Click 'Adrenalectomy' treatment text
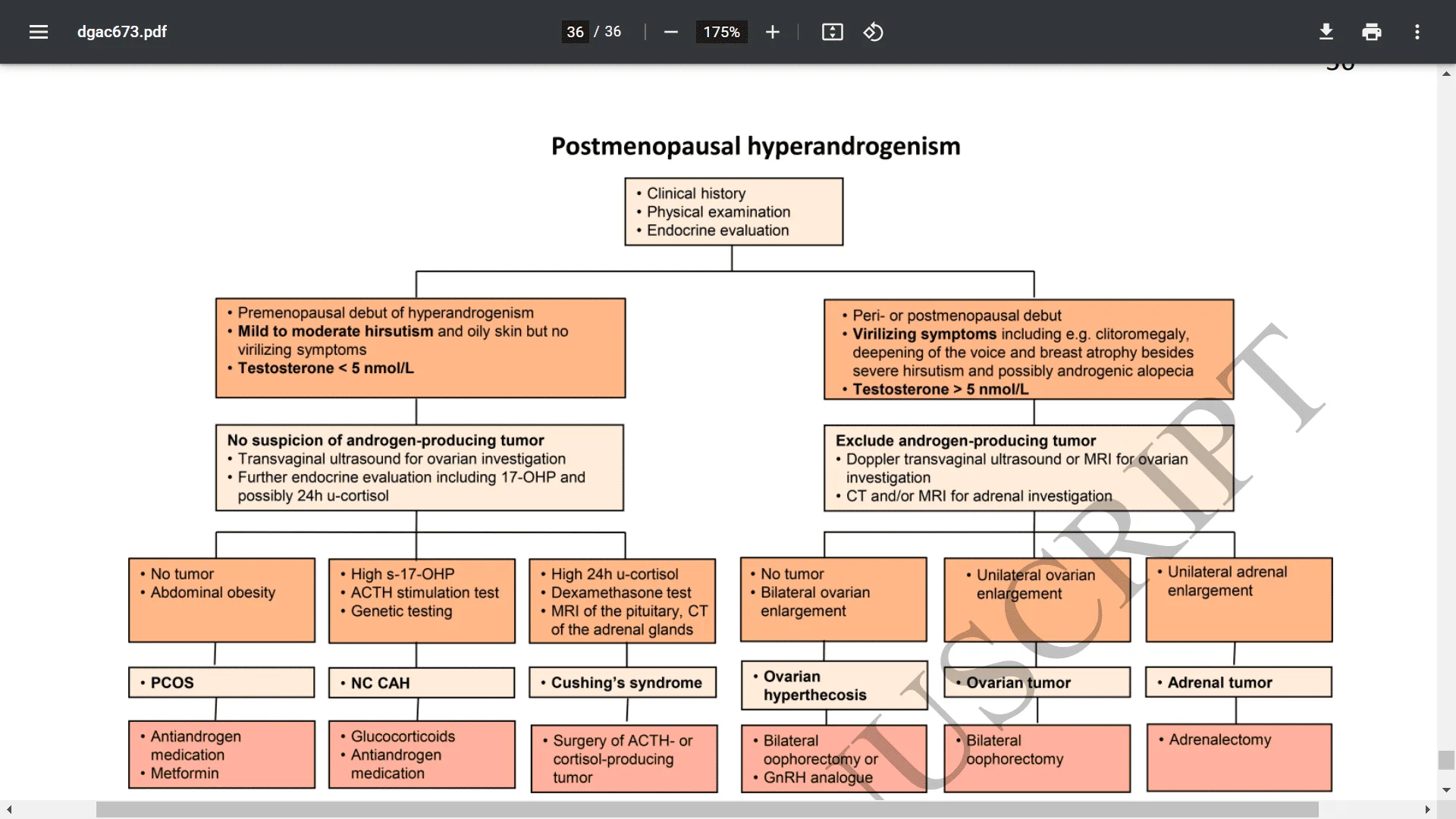The image size is (1456, 819). 1219,739
